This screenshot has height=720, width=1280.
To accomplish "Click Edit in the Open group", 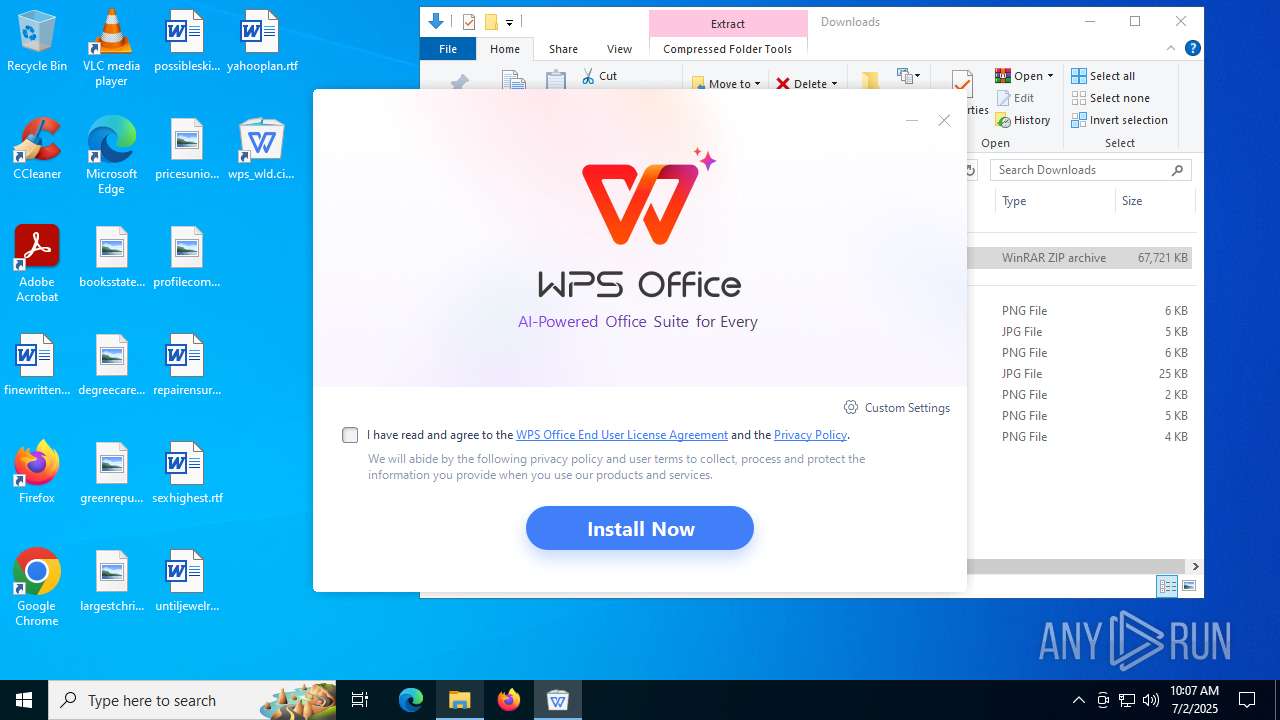I will coord(1014,98).
